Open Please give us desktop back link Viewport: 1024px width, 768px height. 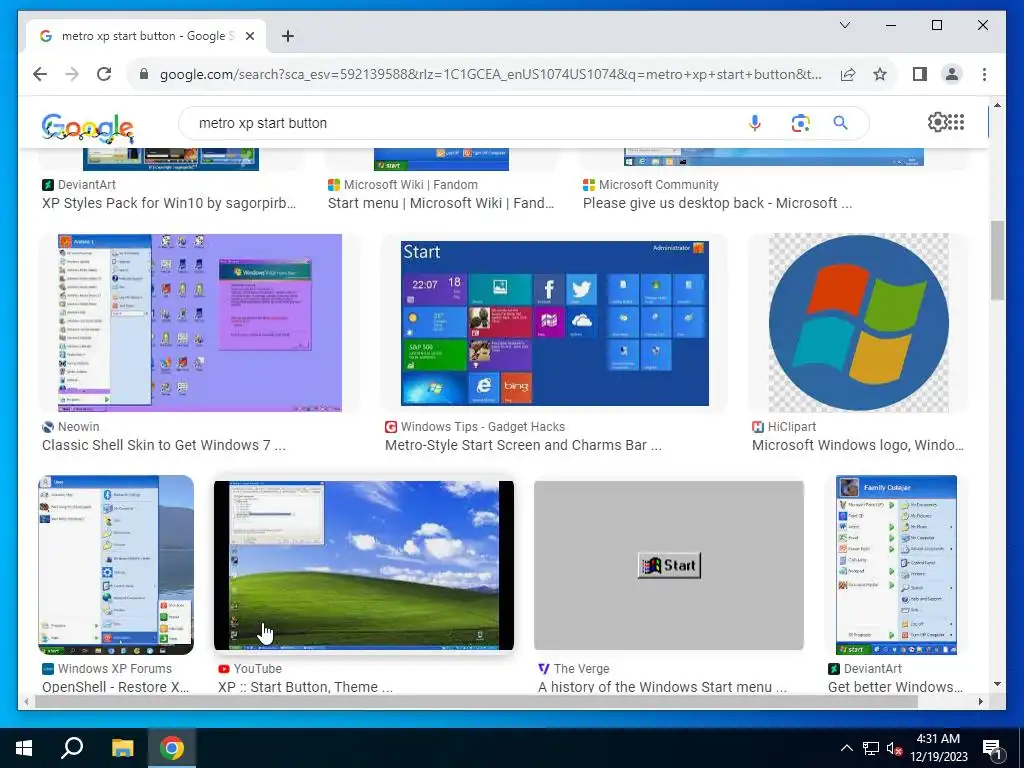717,203
